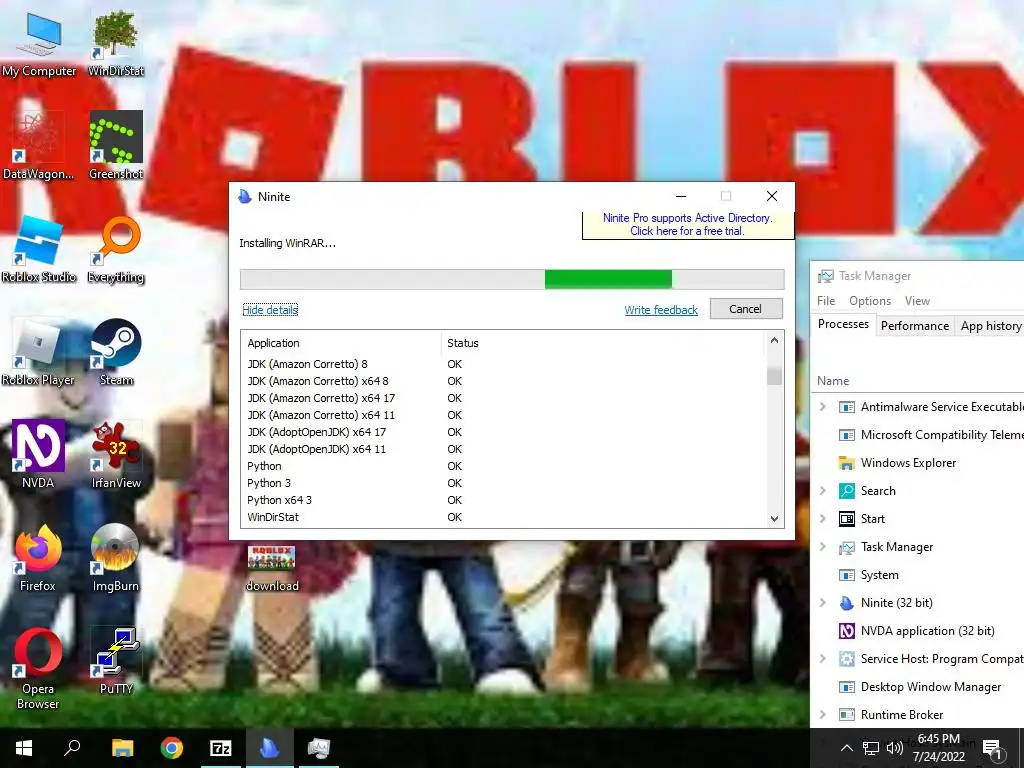Select NVDA application (32 bit) process
The width and height of the screenshot is (1024, 768).
(918, 631)
